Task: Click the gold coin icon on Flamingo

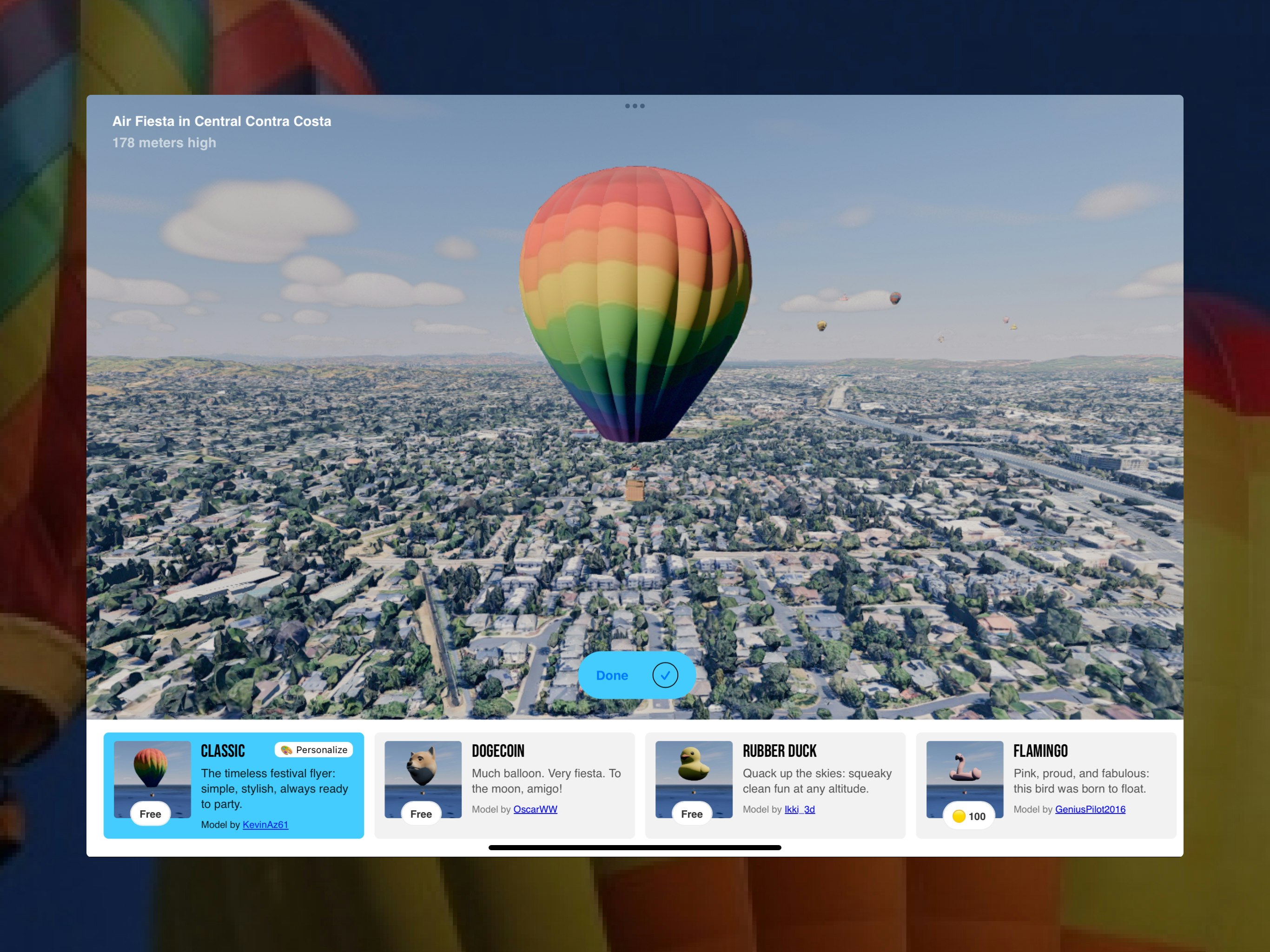Action: (958, 816)
